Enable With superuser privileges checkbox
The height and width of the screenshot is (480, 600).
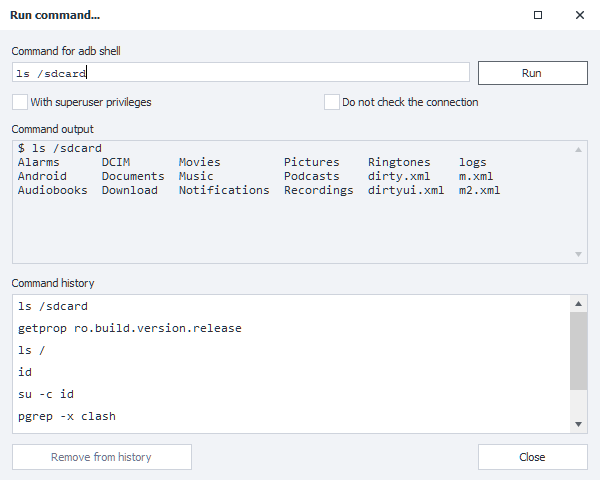coord(20,102)
